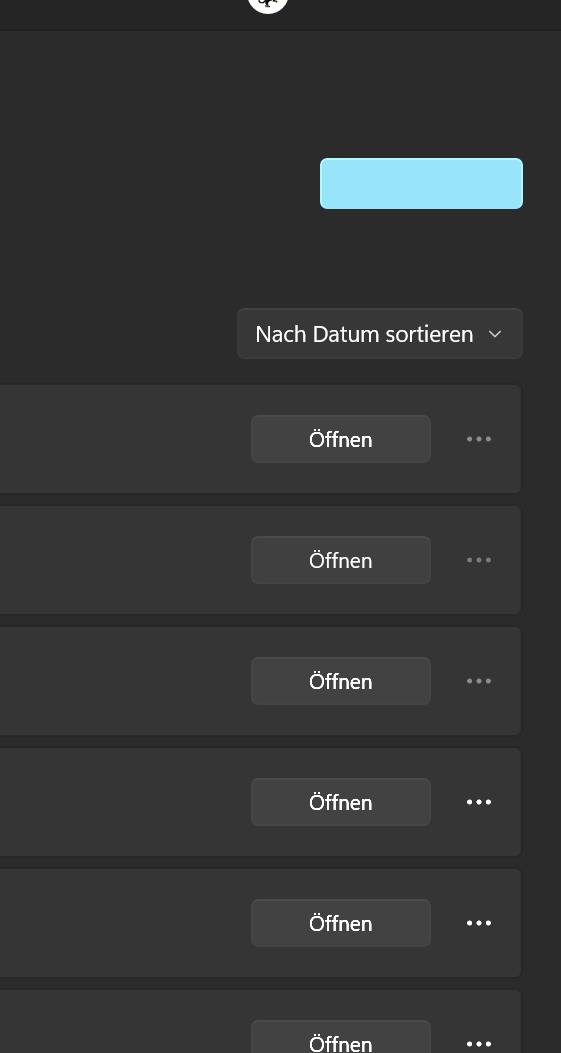Click 'Öffnen' in the third list row
The image size is (561, 1053).
pyautogui.click(x=341, y=681)
